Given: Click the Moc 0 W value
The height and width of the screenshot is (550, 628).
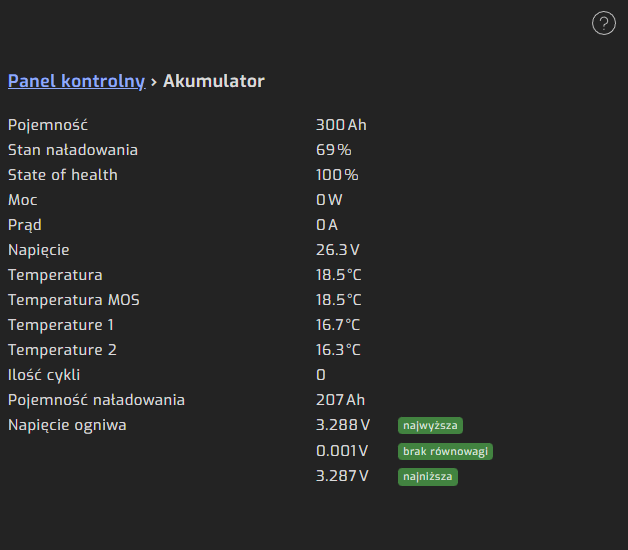Looking at the screenshot, I should click(x=329, y=200).
